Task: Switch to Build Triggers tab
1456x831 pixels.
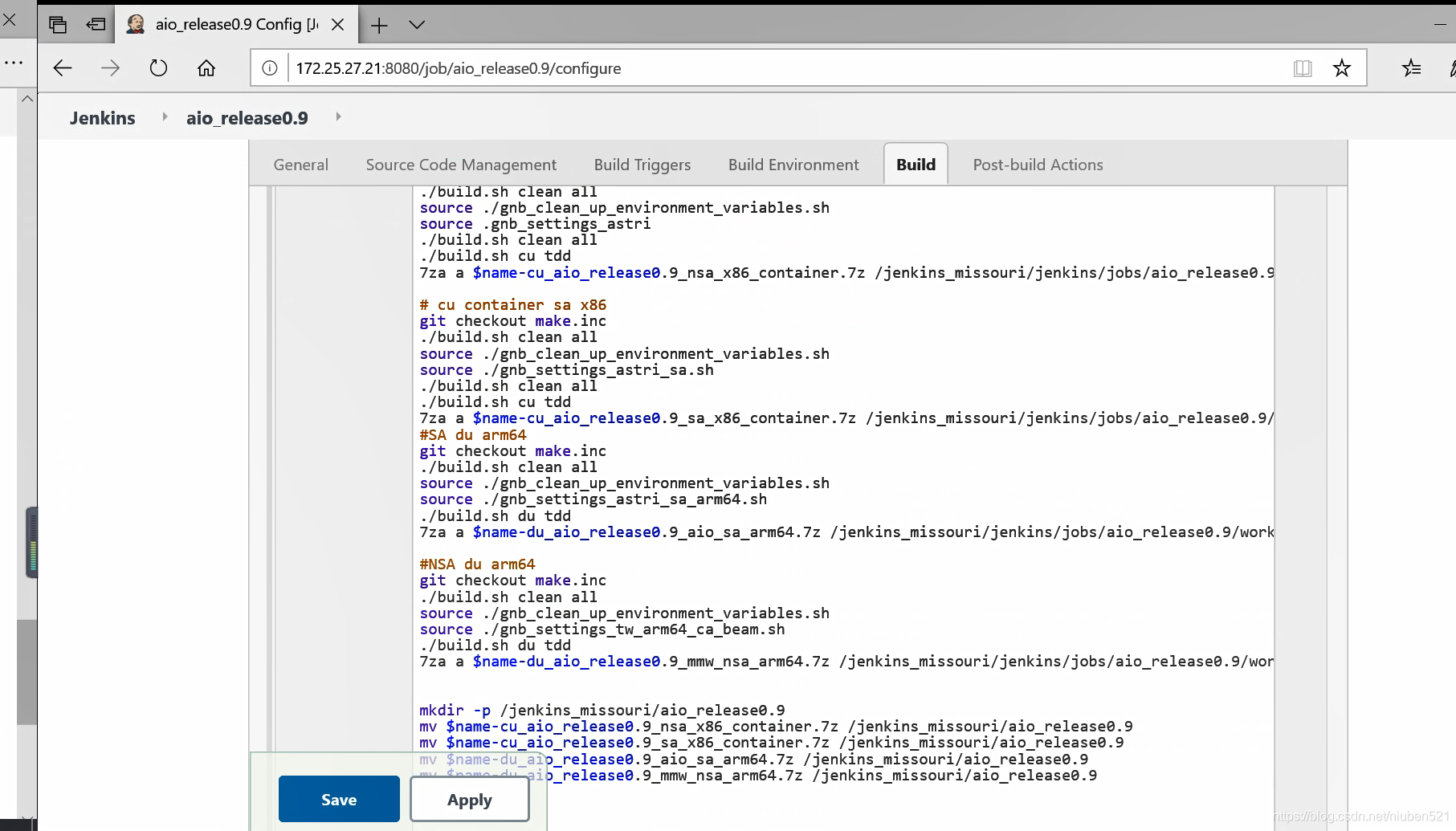Action: 642,165
